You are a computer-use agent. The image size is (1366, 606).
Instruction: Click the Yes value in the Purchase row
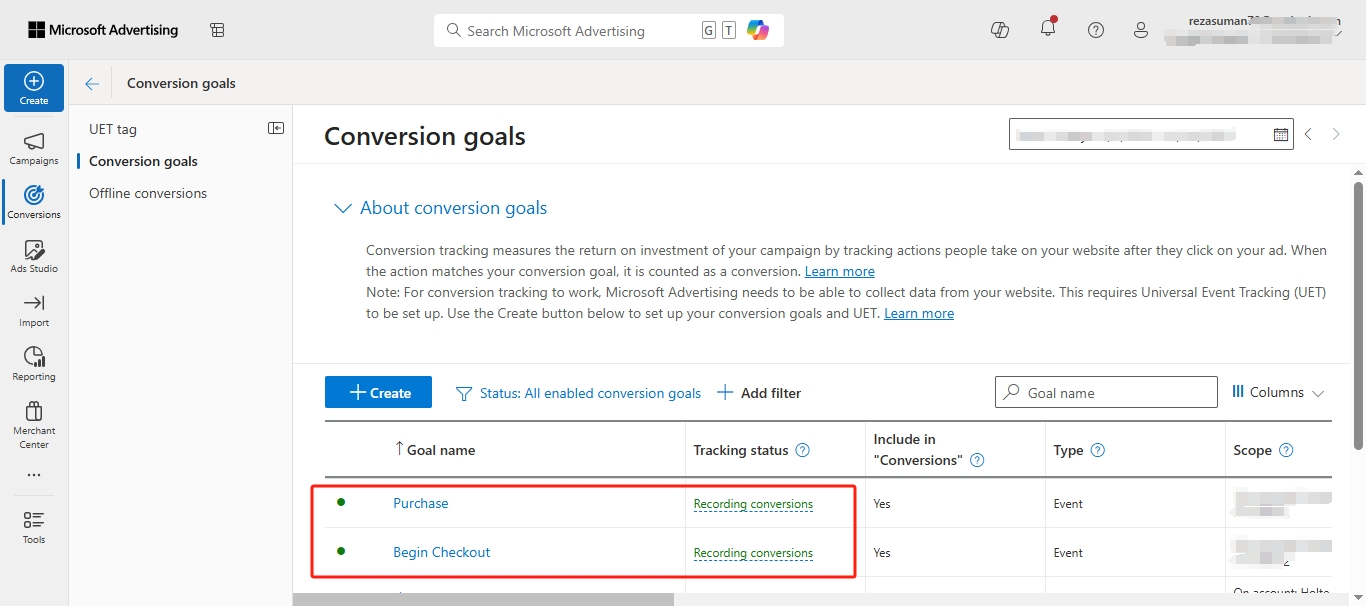pos(882,503)
